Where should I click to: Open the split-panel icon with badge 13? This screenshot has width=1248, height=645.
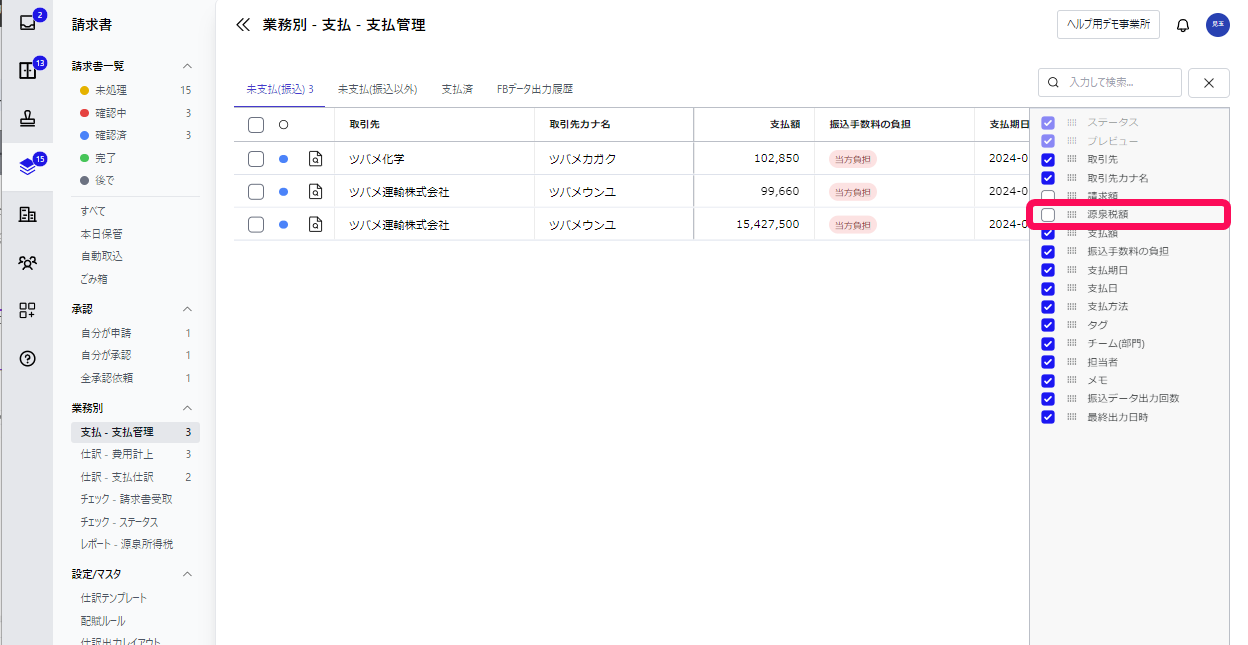[28, 70]
